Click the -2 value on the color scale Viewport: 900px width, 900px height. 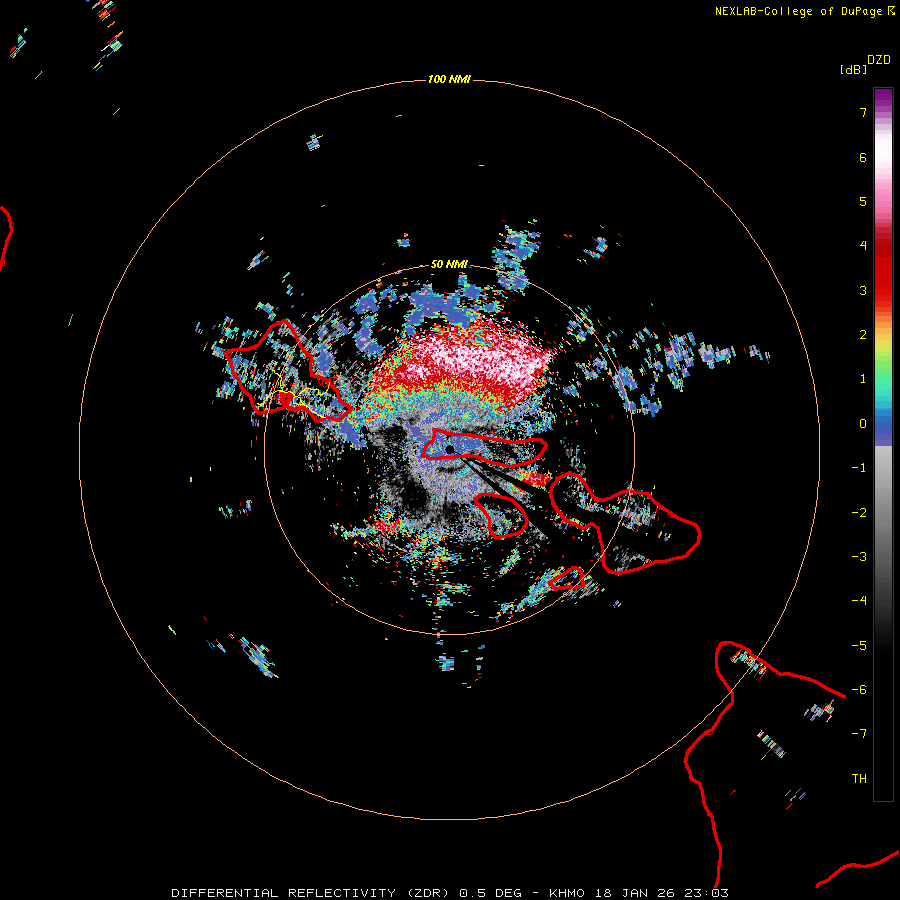[859, 513]
